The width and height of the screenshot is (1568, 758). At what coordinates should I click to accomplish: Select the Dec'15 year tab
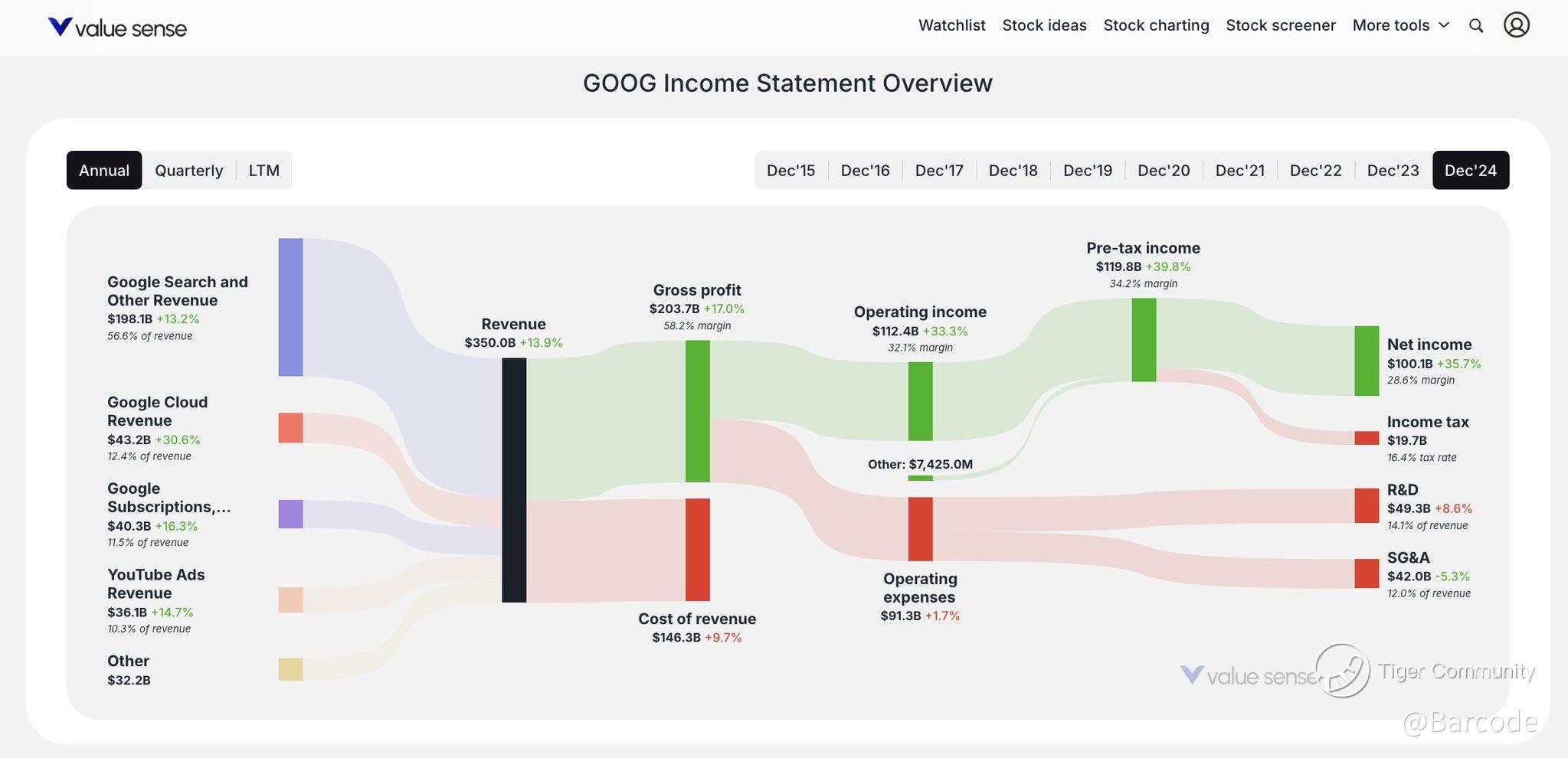[791, 170]
